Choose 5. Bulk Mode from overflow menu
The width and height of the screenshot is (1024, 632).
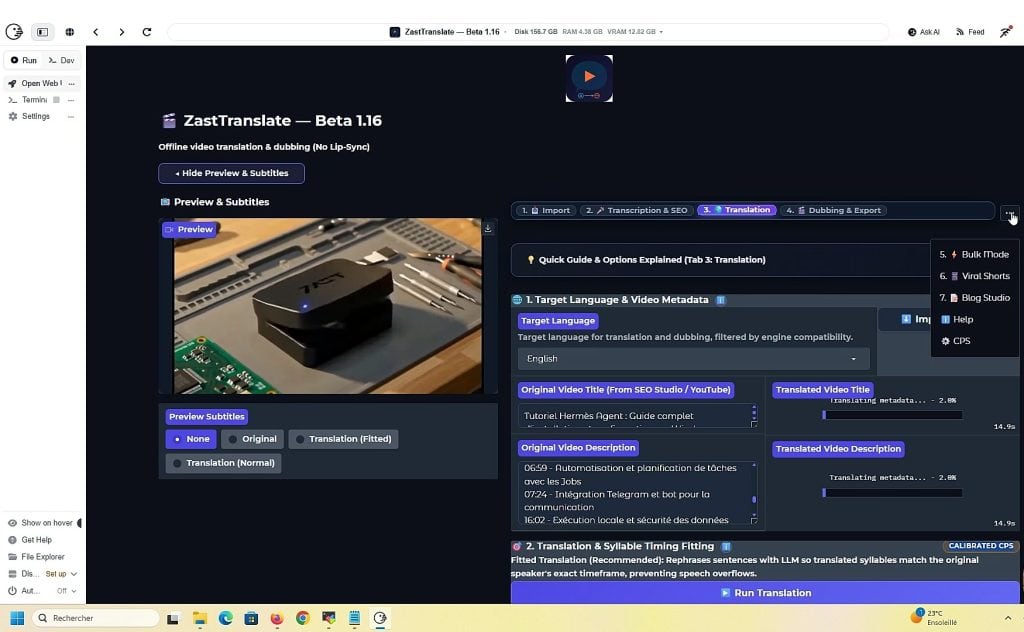(x=974, y=255)
